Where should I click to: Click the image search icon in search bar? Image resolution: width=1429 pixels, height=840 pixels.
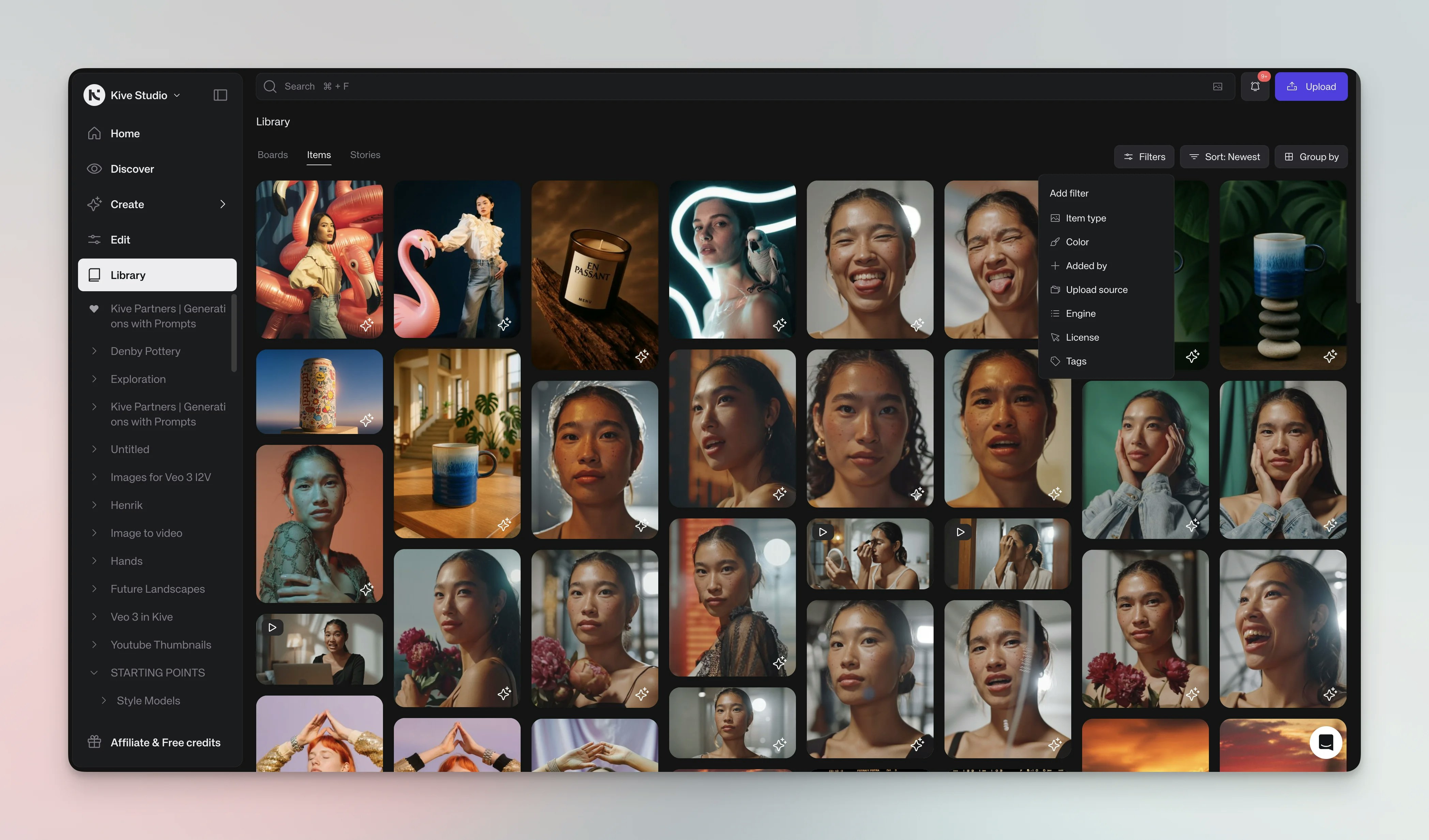pos(1217,87)
